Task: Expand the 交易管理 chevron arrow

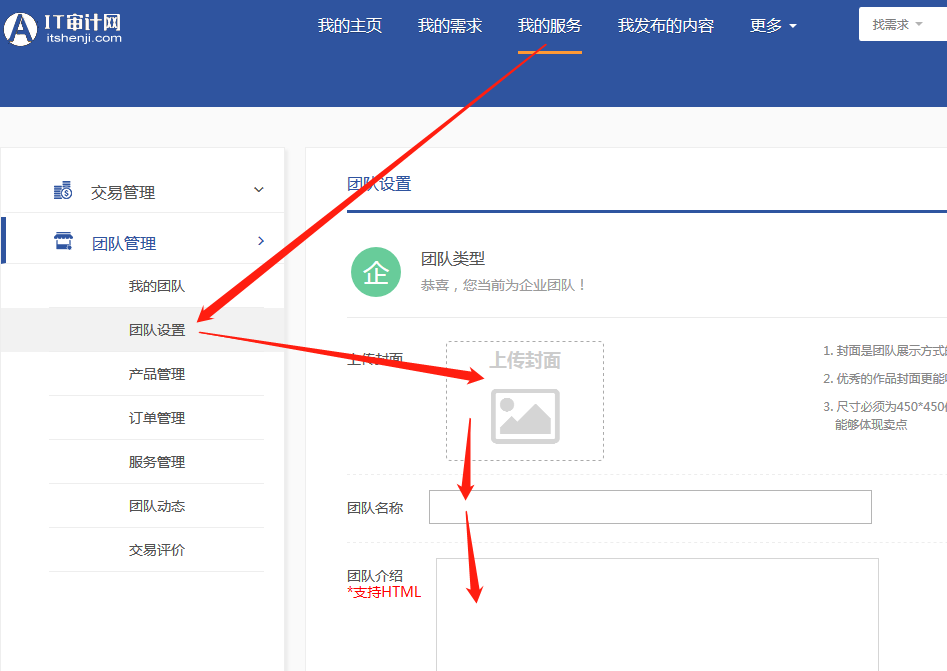Action: [259, 190]
